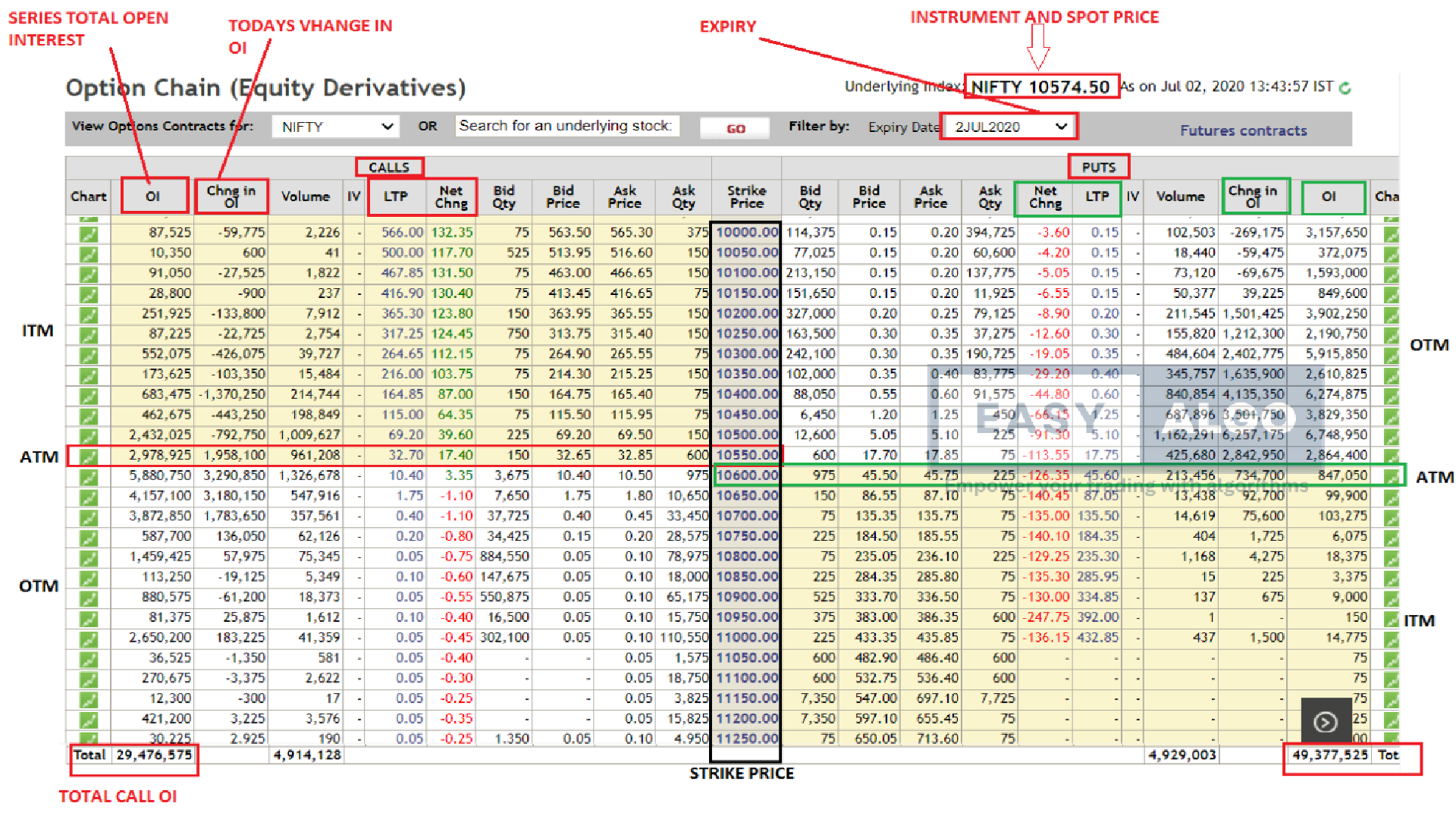Select calls total volume 4,914,128
The width and height of the screenshot is (1456, 819).
[307, 755]
